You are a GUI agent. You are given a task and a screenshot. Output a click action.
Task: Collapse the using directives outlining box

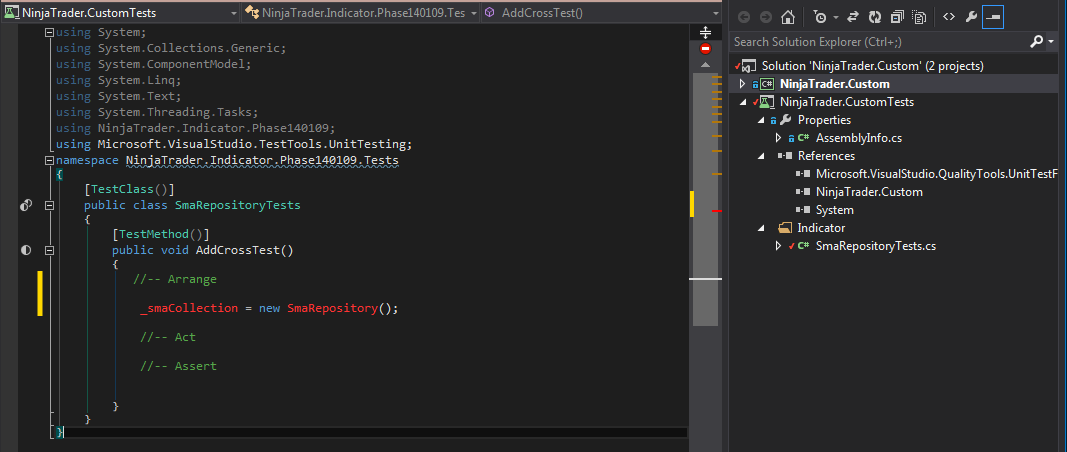[48, 33]
